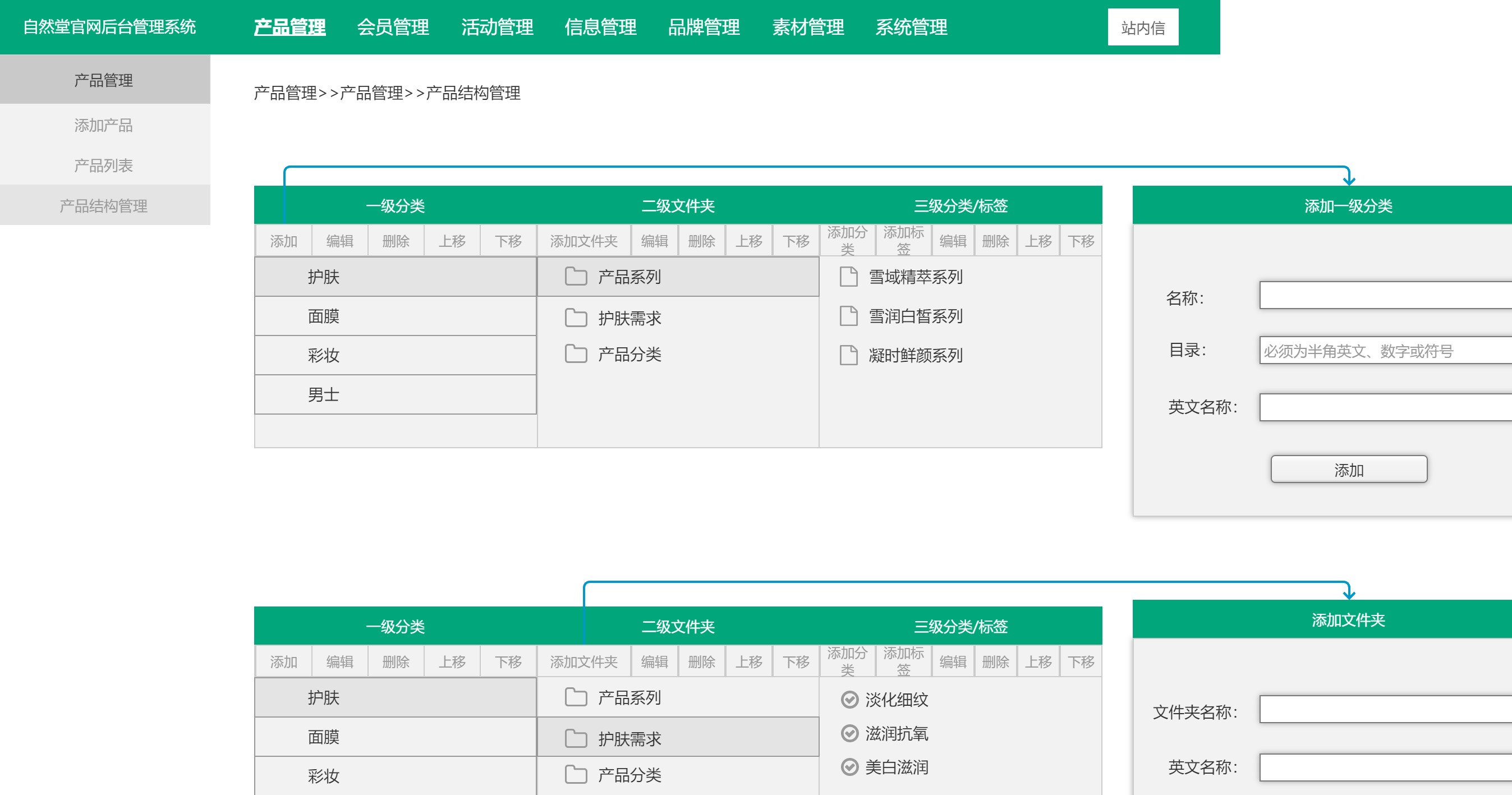Toggle the check circle for 滋润抗氧
This screenshot has width=1512, height=795.
coord(849,733)
